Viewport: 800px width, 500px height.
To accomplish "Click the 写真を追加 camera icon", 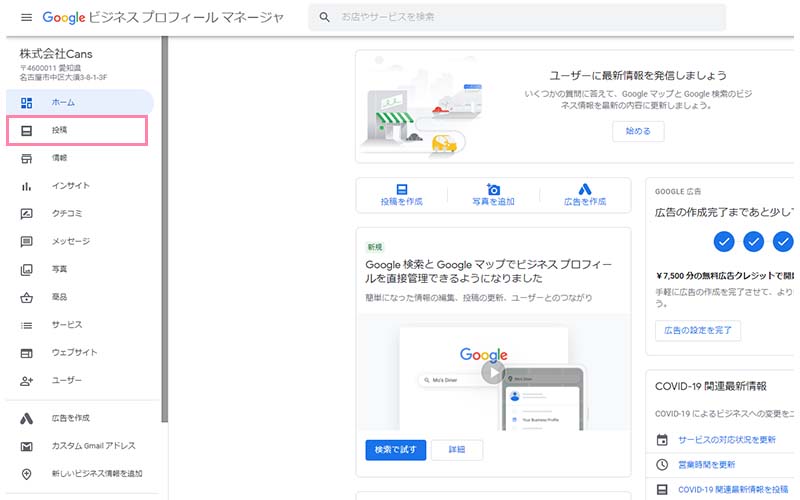I will [493, 189].
